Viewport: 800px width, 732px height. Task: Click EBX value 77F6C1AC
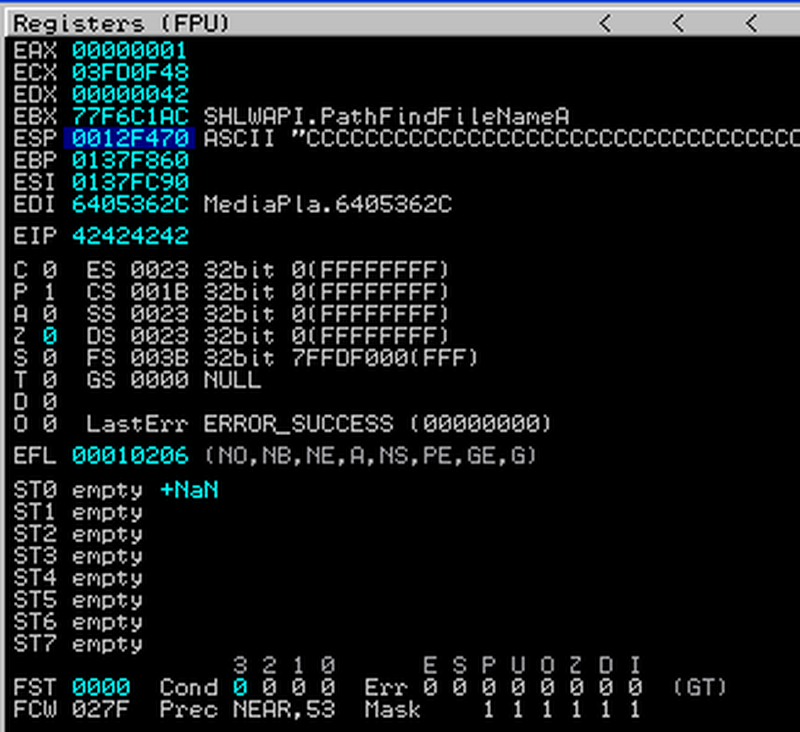pos(129,116)
